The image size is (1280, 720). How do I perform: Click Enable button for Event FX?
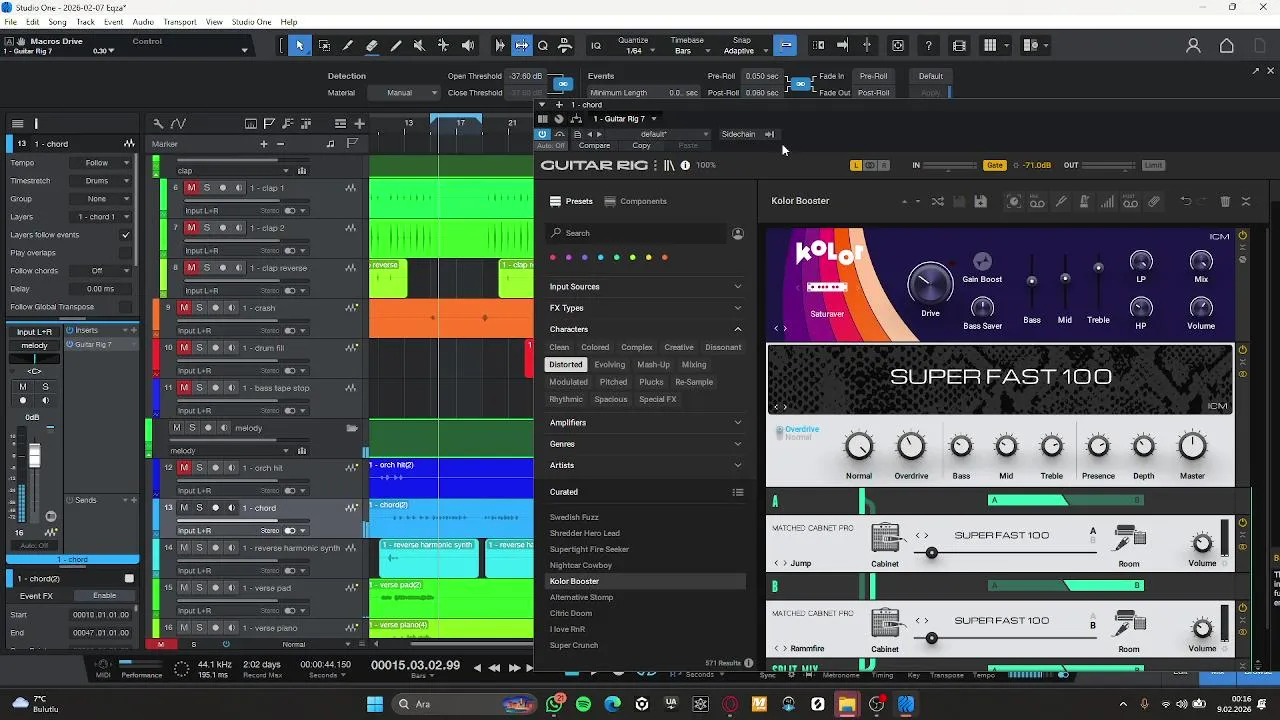pos(104,596)
